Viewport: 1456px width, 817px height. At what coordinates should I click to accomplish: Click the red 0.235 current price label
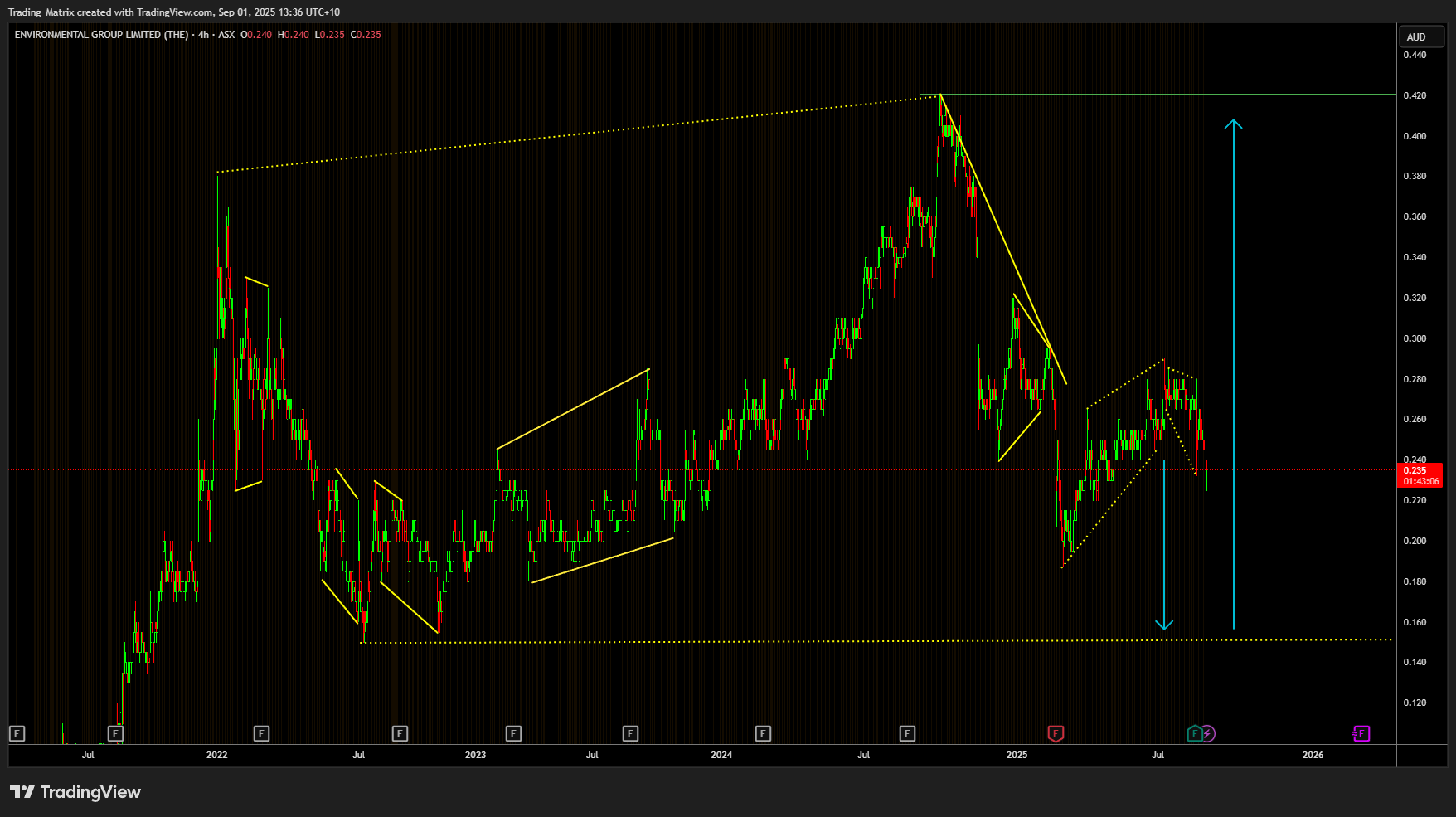point(1420,470)
